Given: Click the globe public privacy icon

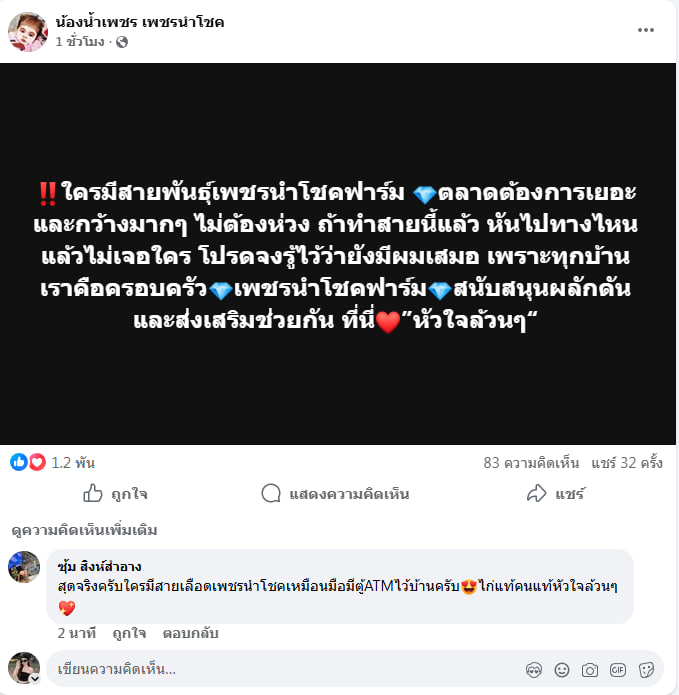Looking at the screenshot, I should tap(122, 42).
